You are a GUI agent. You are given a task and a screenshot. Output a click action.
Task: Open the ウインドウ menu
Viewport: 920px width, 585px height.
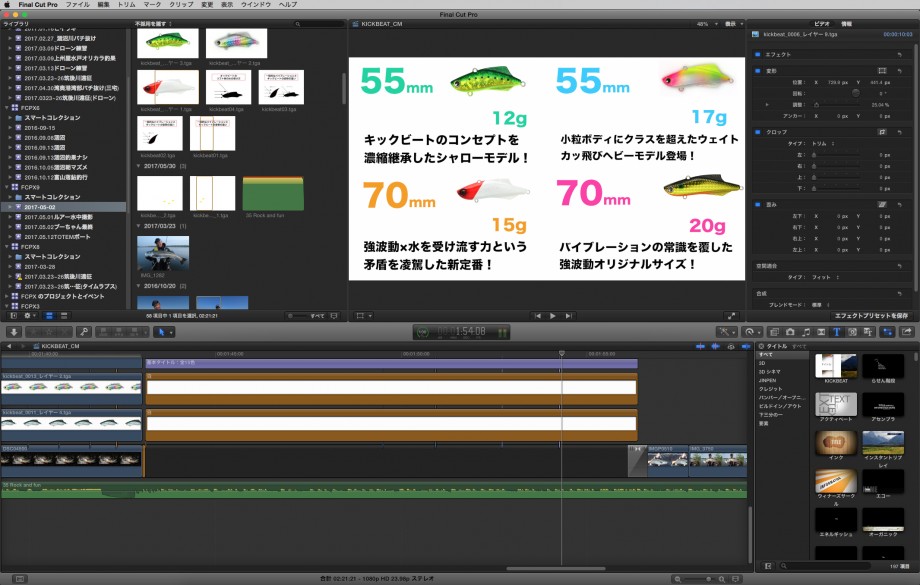[x=256, y=4]
